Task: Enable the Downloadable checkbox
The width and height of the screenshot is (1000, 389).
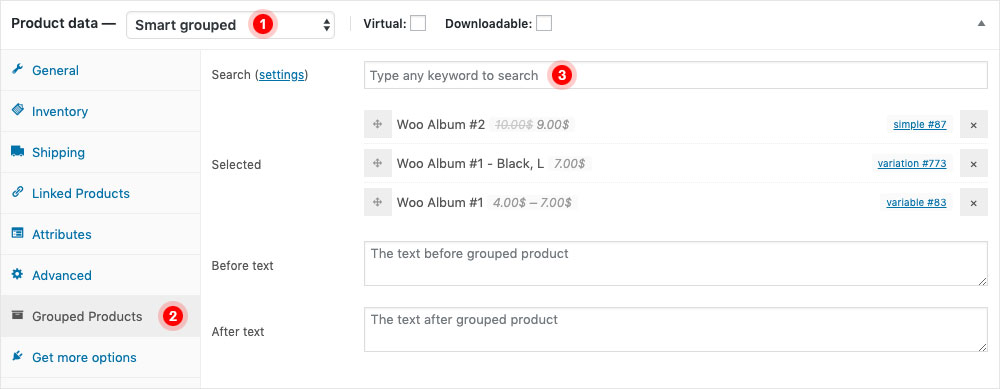Action: pos(544,24)
